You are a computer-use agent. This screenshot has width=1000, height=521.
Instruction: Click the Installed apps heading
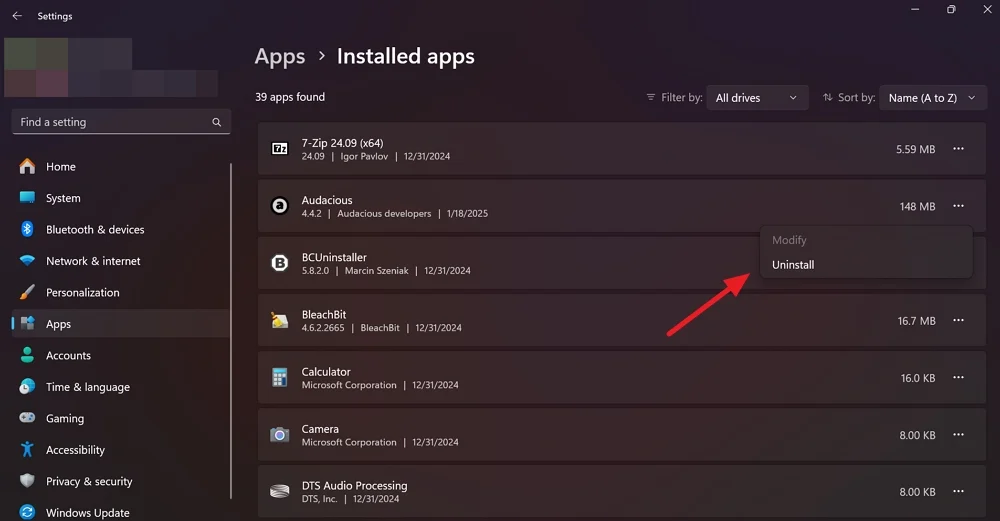coord(406,57)
